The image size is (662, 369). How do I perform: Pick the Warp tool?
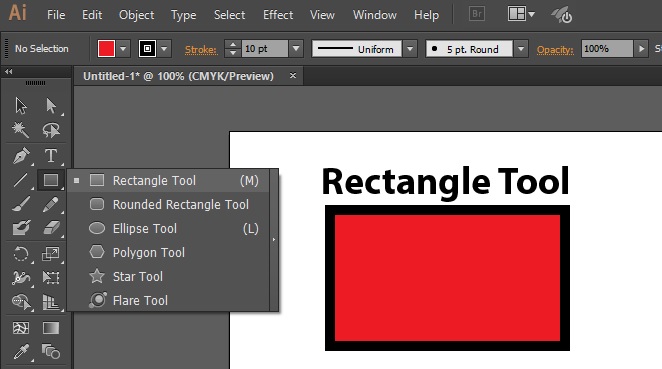pyautogui.click(x=21, y=277)
